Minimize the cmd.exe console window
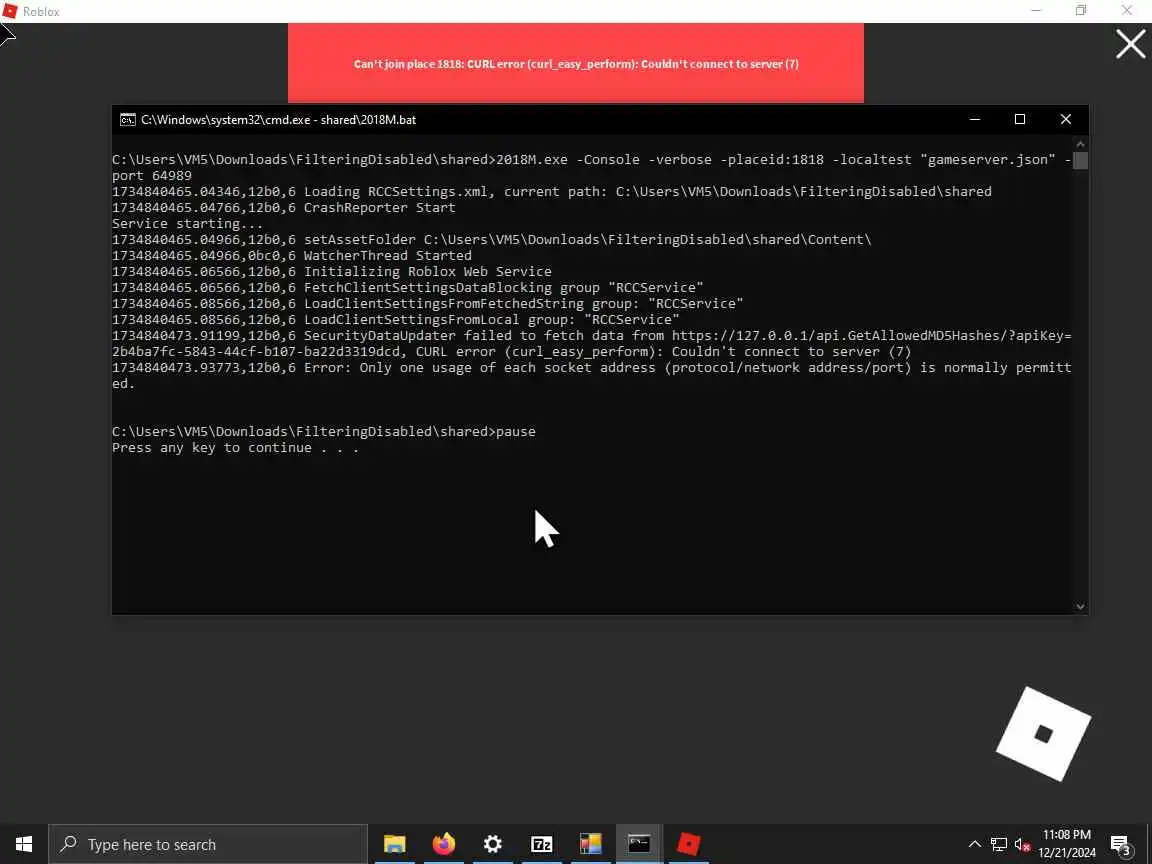This screenshot has width=1152, height=864. 975,120
